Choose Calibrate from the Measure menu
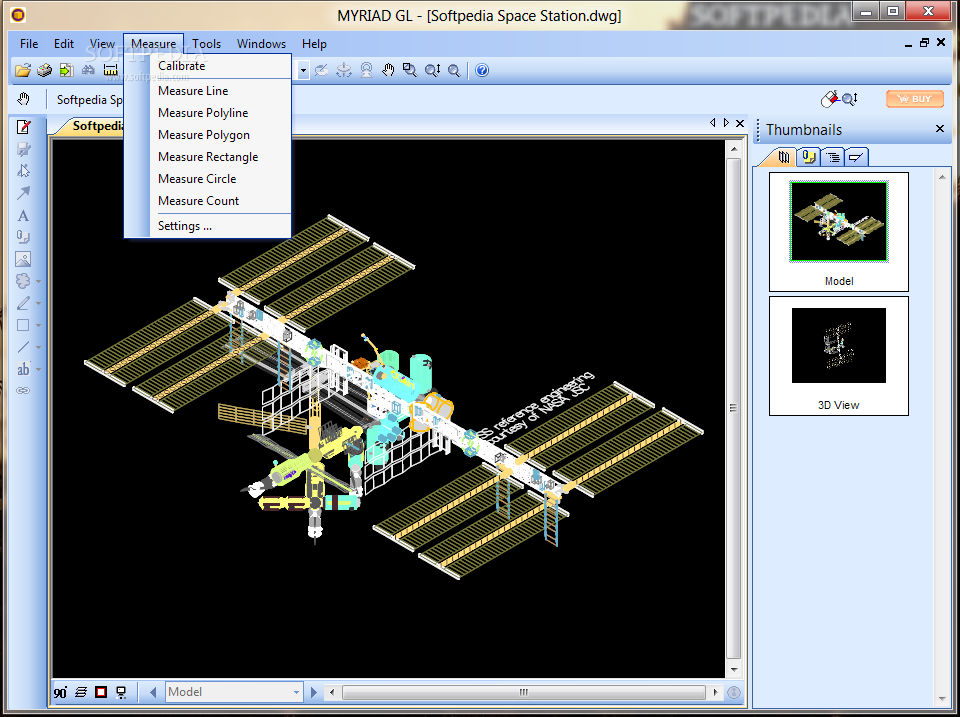Viewport: 960px width, 717px height. point(208,66)
